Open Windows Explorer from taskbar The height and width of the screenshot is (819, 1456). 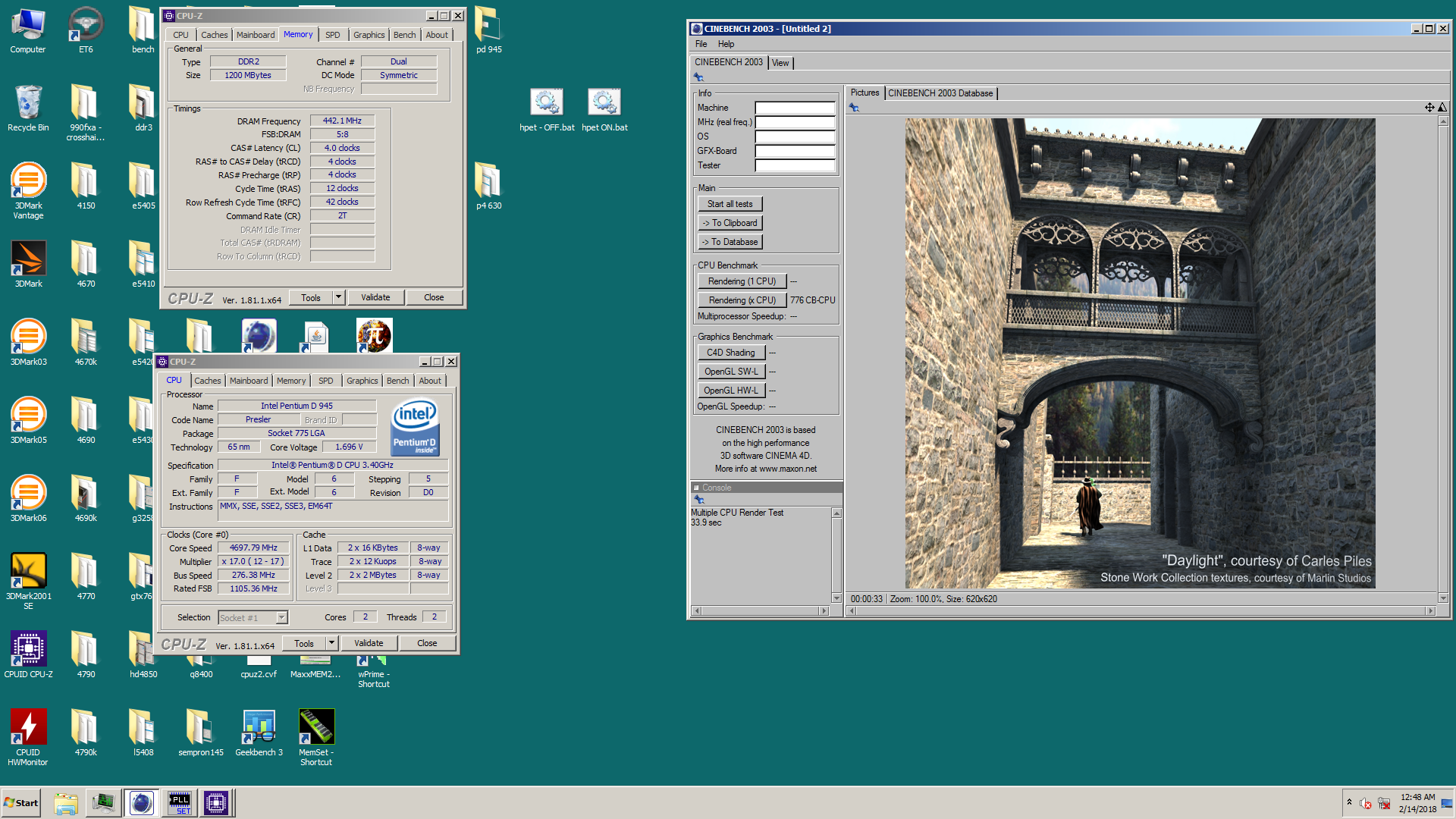[x=66, y=802]
